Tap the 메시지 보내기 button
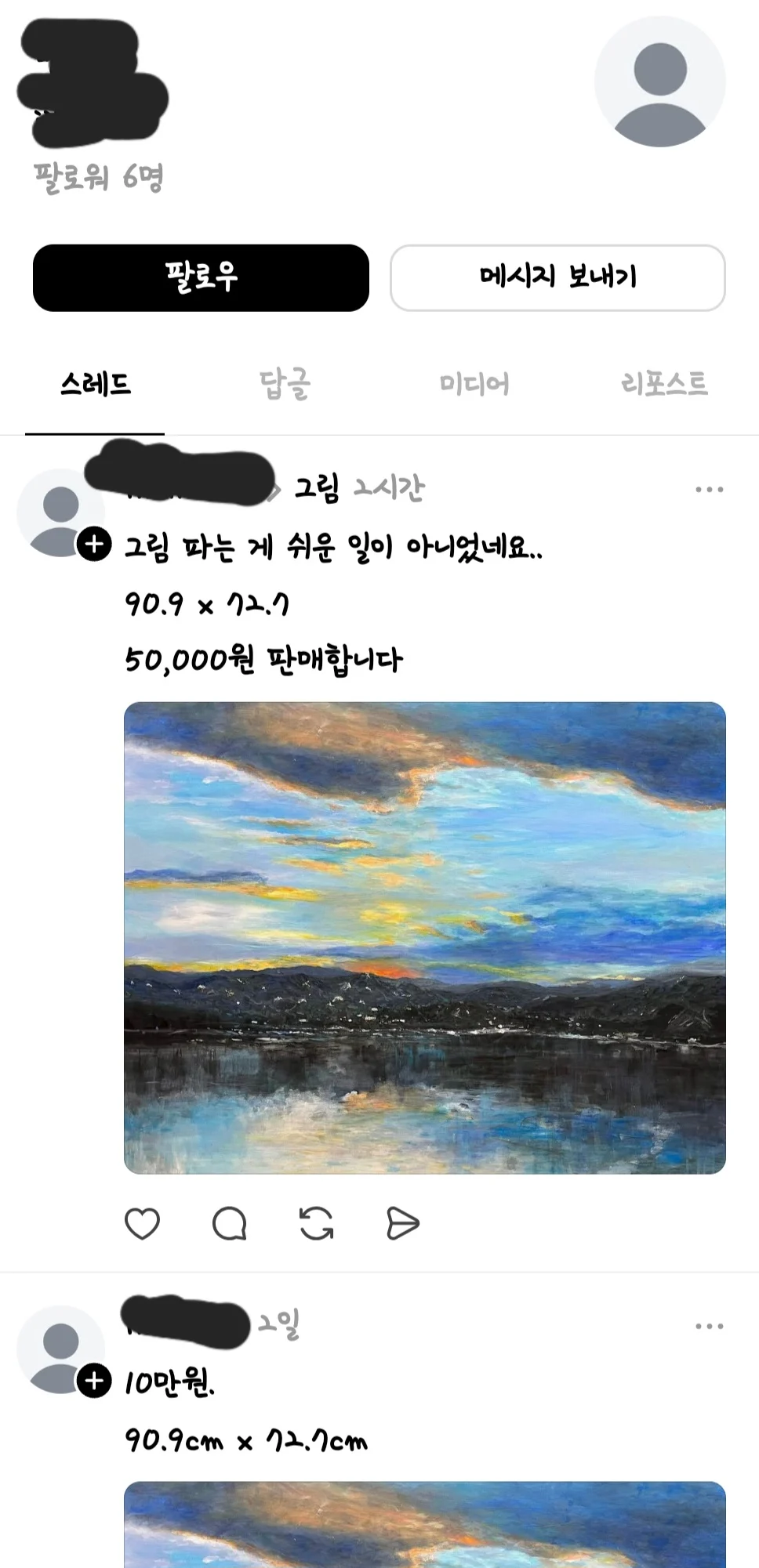The height and width of the screenshot is (1568, 759). point(557,277)
